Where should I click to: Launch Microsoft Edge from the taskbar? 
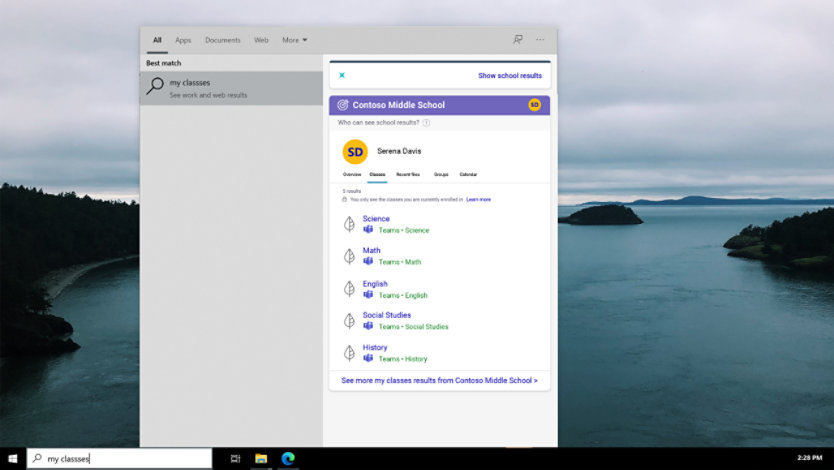click(x=288, y=458)
